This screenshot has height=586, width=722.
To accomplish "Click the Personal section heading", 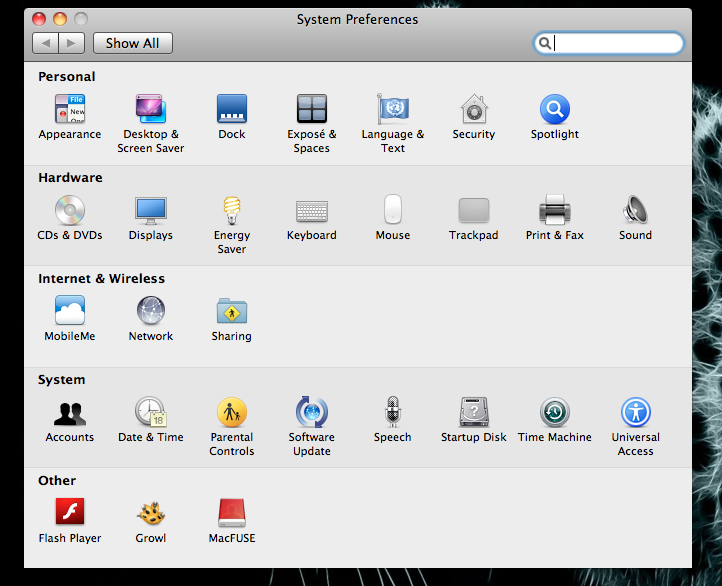I will tap(67, 76).
